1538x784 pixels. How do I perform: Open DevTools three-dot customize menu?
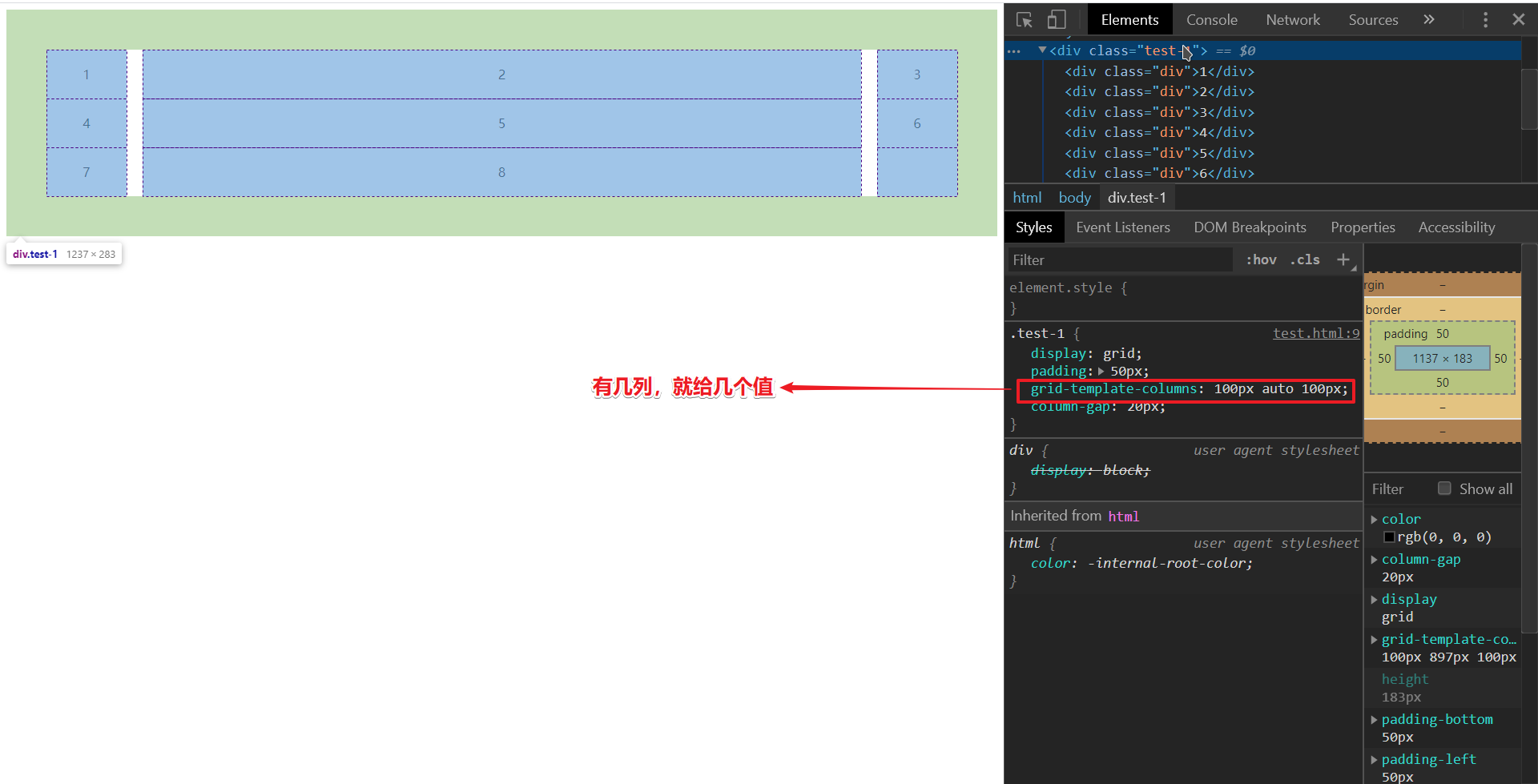[x=1485, y=20]
